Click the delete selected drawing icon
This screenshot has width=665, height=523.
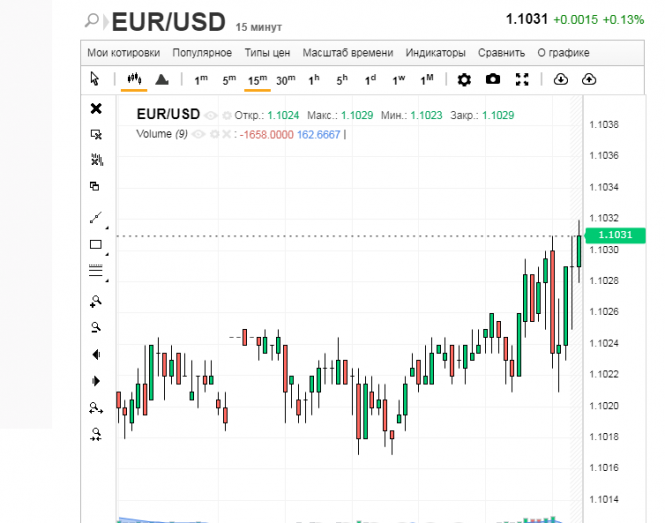coord(96,134)
